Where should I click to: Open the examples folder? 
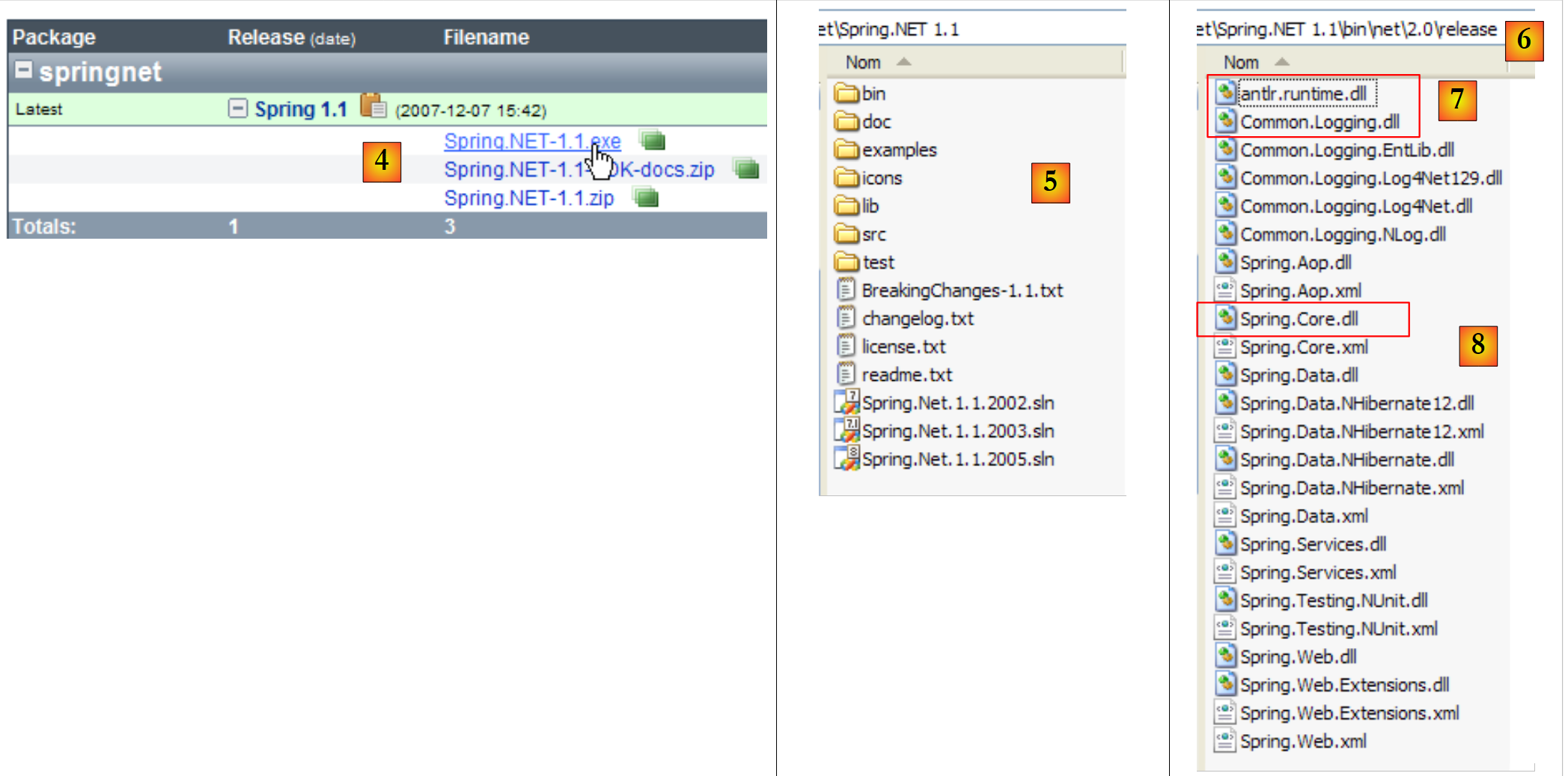point(898,150)
